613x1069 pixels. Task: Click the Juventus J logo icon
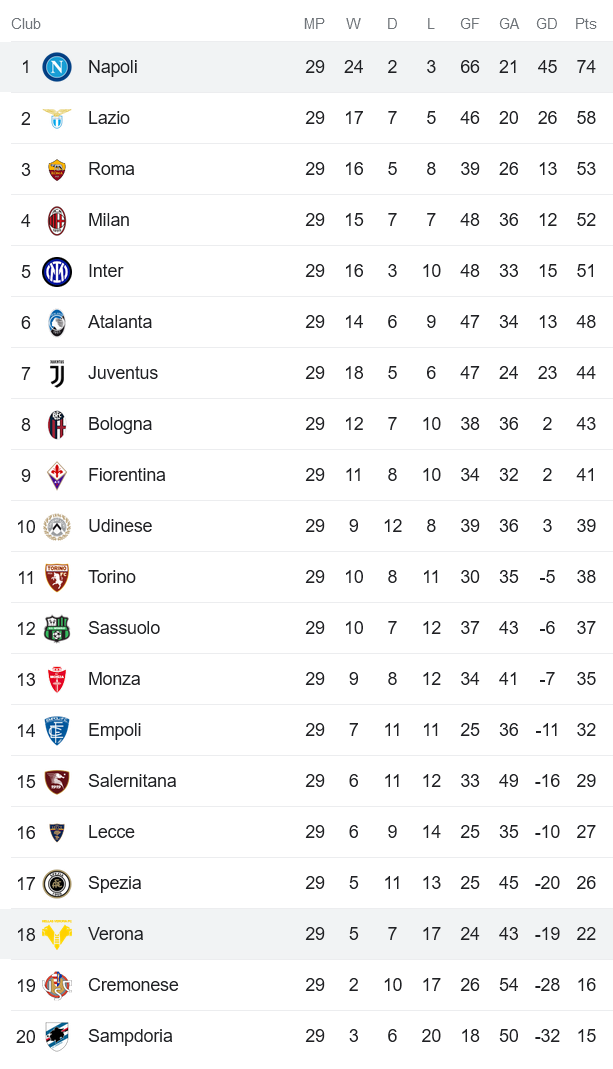[x=57, y=373]
